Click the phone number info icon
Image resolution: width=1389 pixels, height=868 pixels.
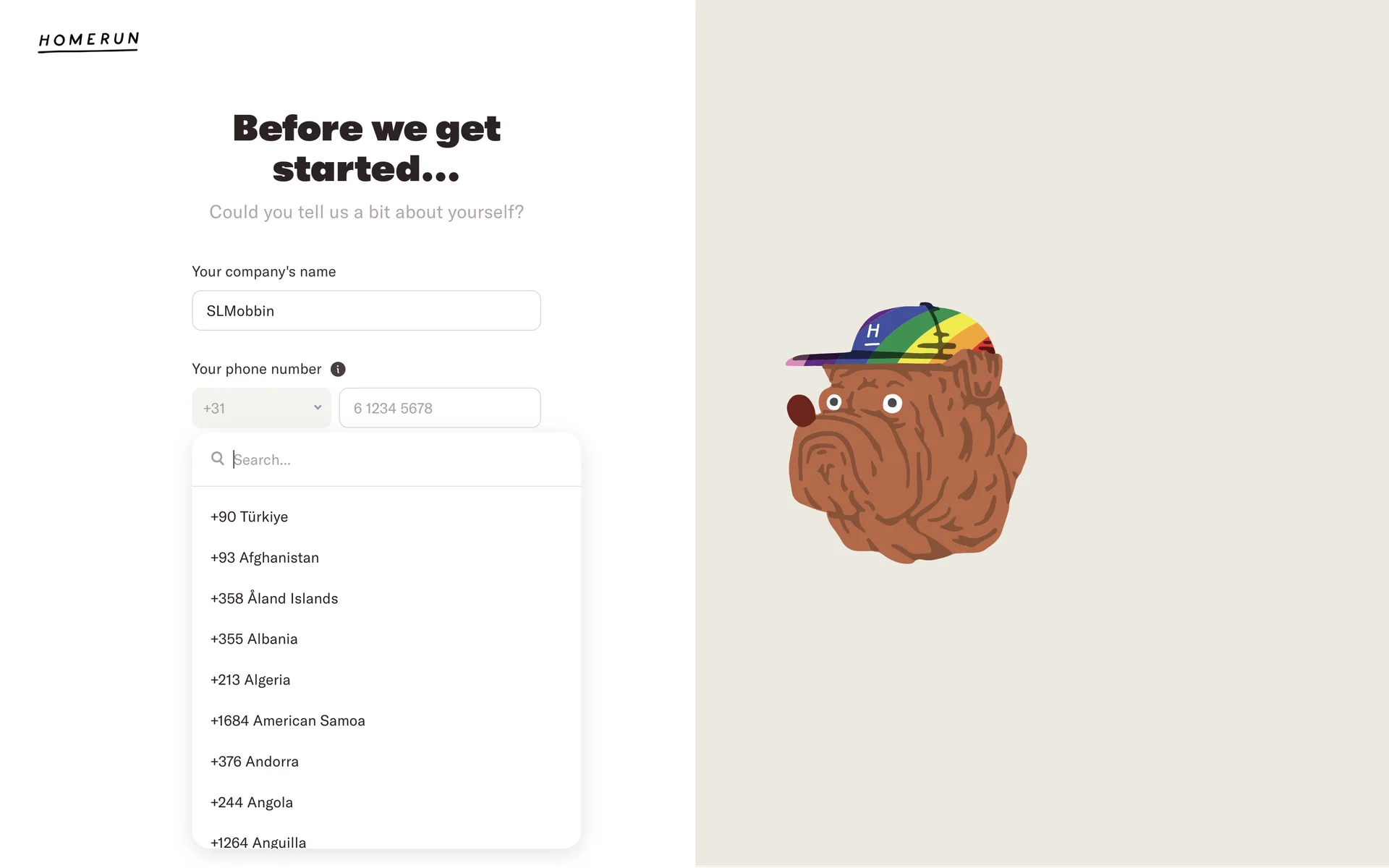(338, 370)
